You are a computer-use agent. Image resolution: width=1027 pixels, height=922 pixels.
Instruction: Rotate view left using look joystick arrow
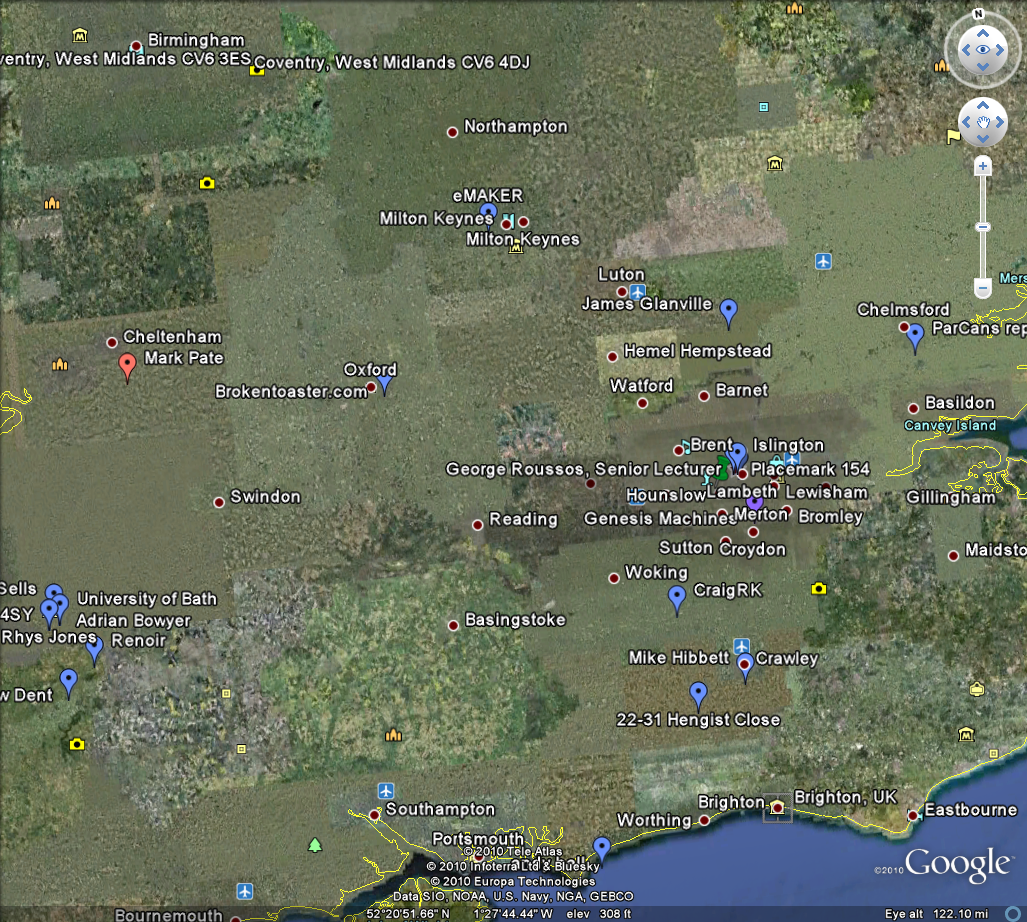point(964,50)
